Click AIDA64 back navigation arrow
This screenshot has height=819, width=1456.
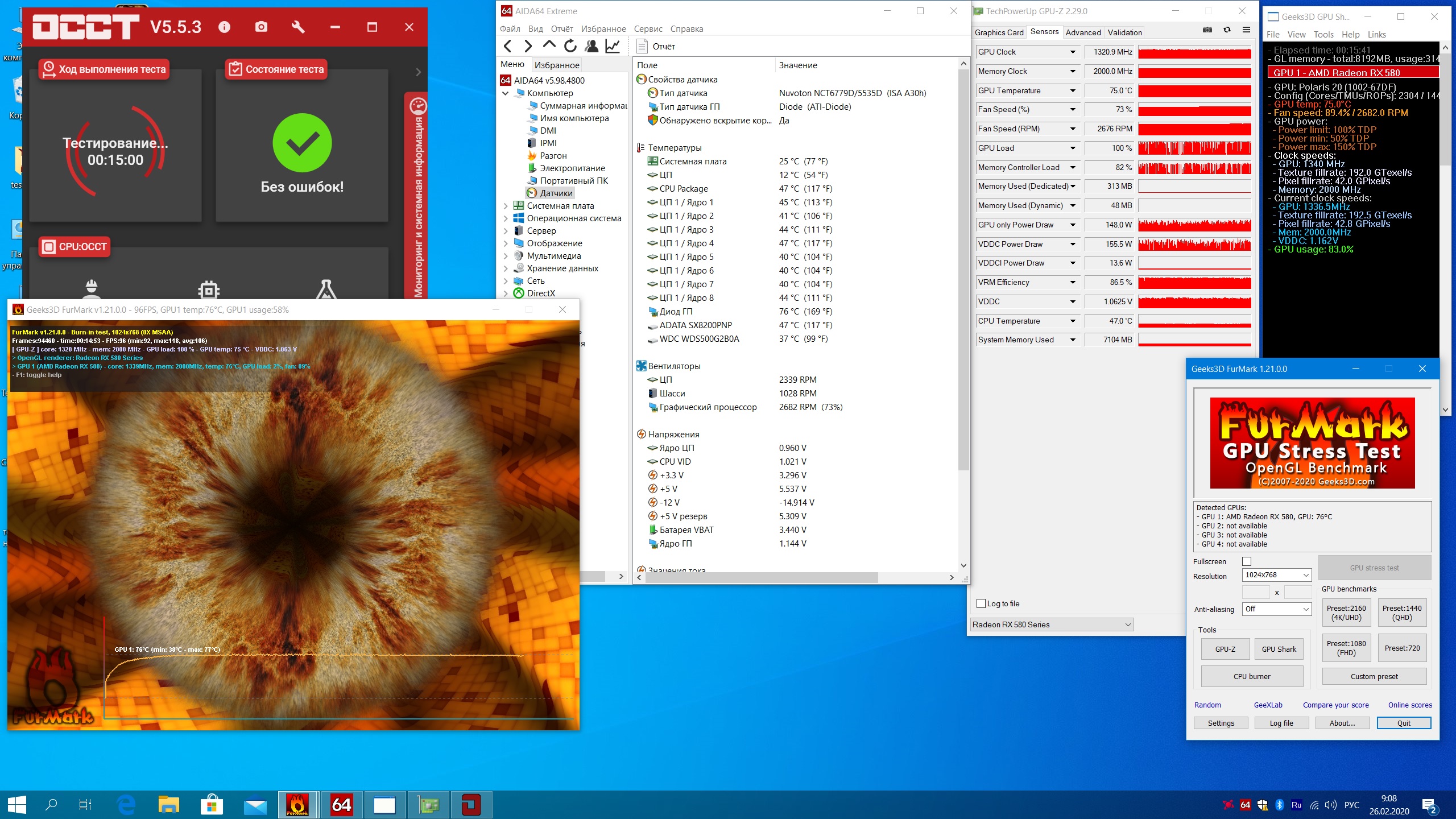pos(508,46)
